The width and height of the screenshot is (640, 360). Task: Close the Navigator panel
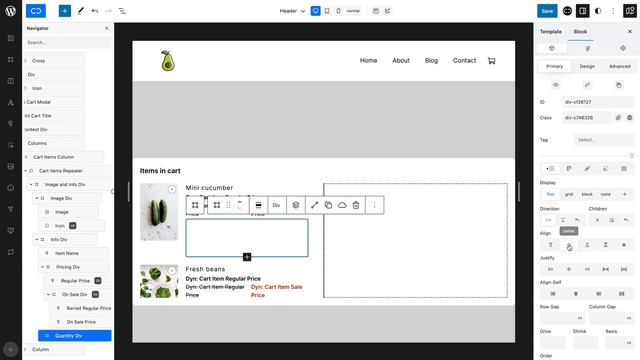tap(107, 28)
